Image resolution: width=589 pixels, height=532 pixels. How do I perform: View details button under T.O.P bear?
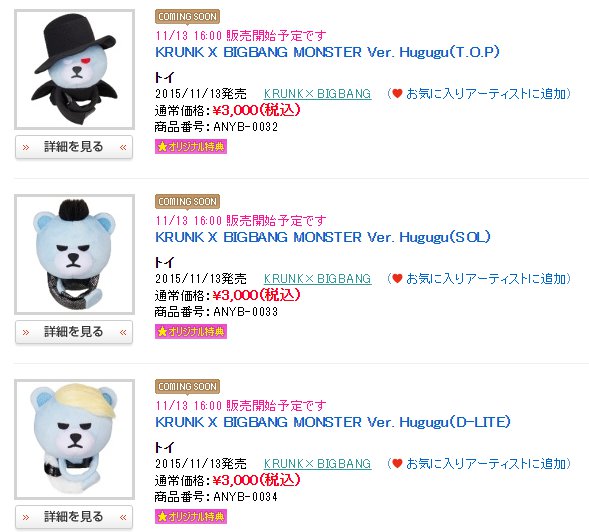click(x=74, y=147)
